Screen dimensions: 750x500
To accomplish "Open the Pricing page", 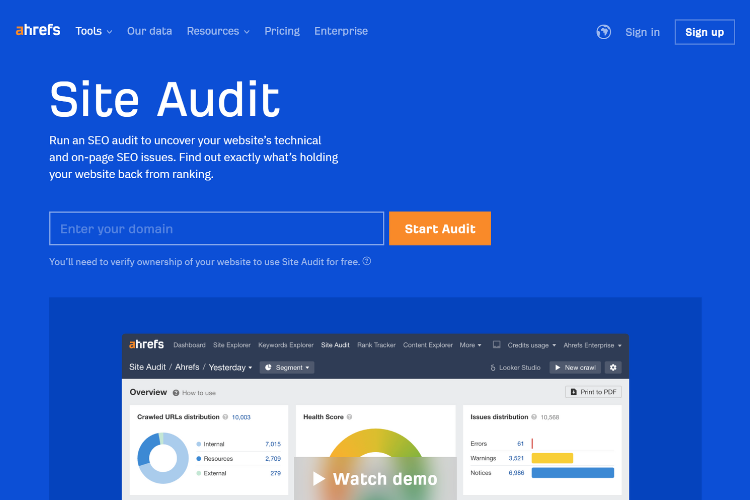I will click(282, 31).
